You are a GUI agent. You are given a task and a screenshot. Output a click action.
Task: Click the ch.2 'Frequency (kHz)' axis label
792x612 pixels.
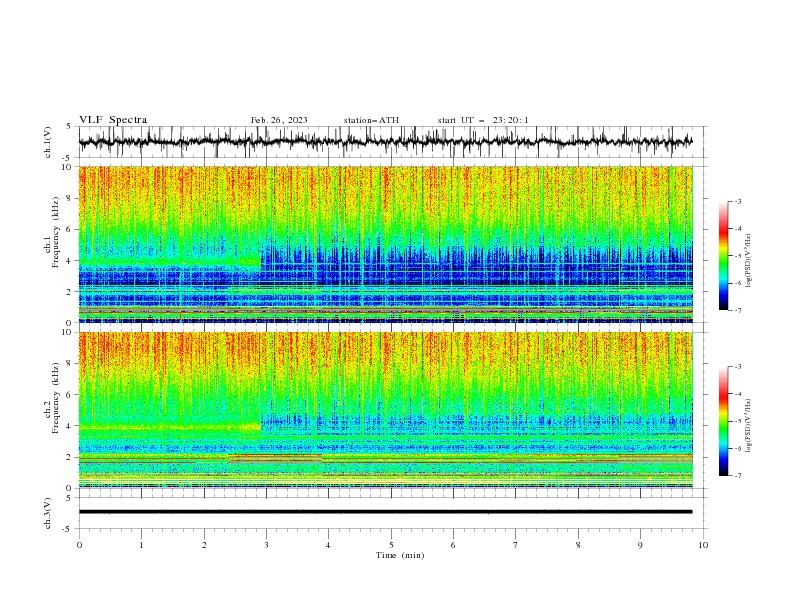point(55,398)
